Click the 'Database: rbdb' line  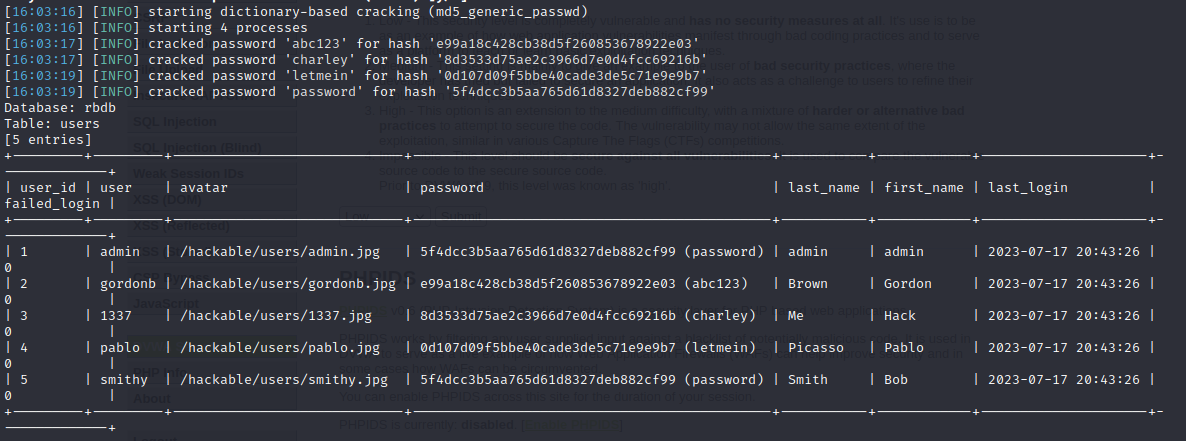click(61, 107)
